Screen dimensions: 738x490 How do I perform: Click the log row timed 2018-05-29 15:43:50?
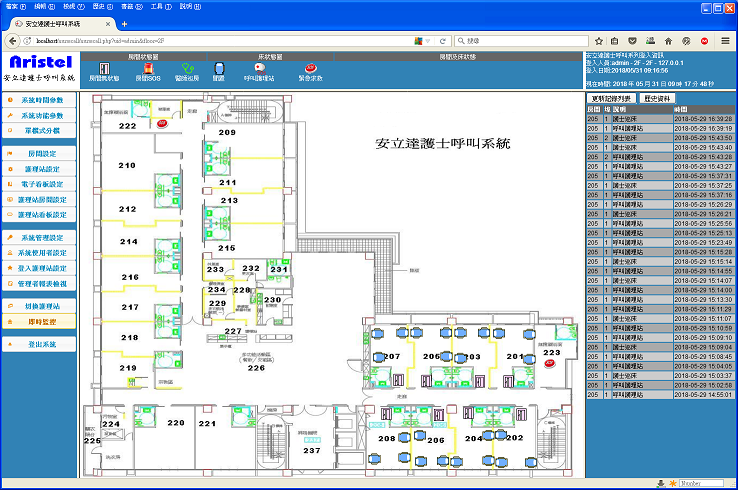[660, 138]
